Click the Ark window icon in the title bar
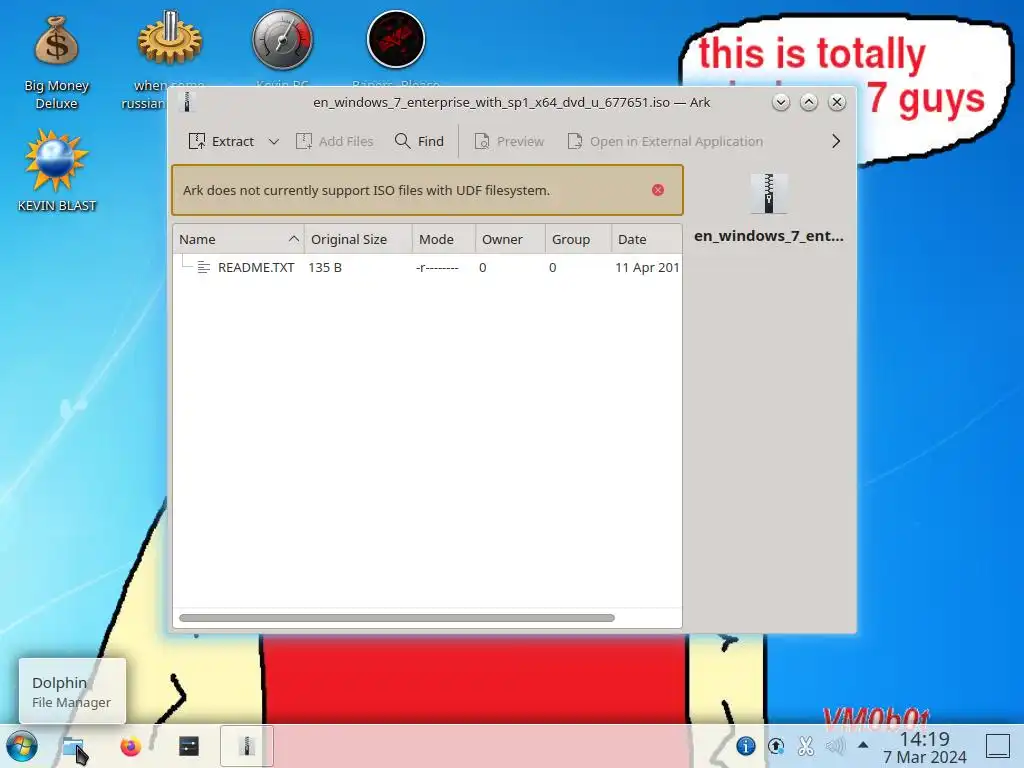This screenshot has height=768, width=1024. click(x=187, y=102)
